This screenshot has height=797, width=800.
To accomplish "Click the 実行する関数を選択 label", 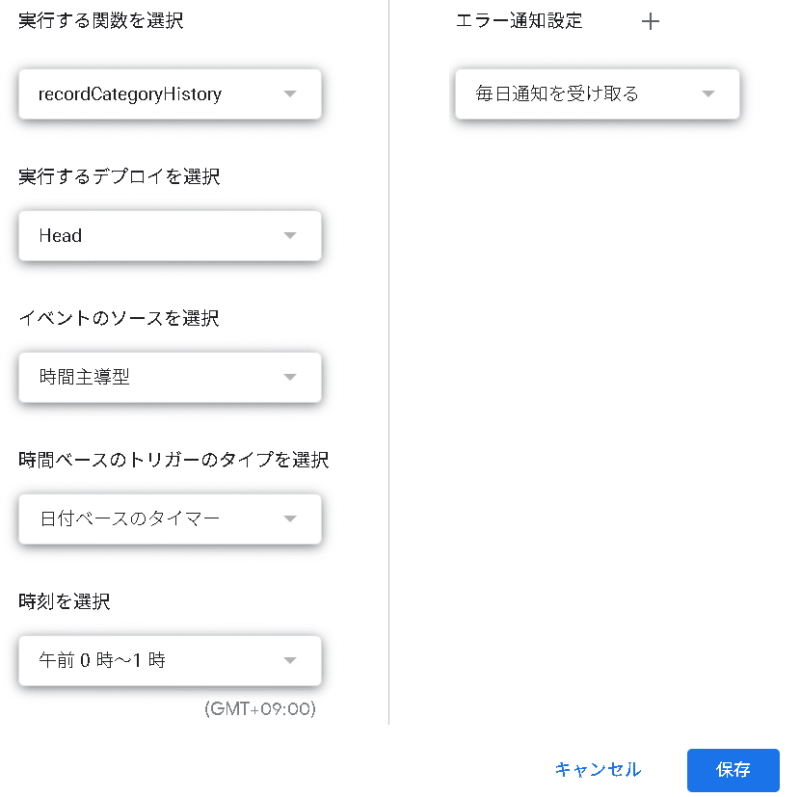I will pos(101,21).
